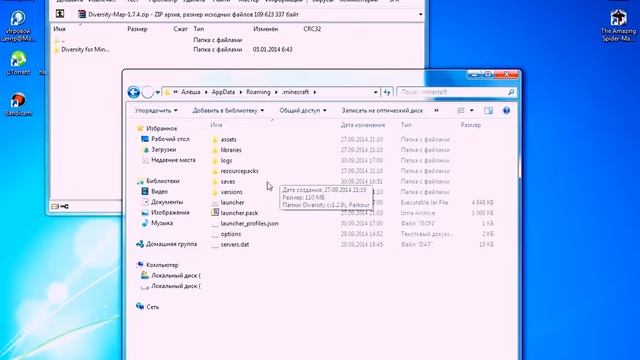Open The Amazing Spider-Man desktop shortcut
Screen dimensions: 640x360
(618, 26)
